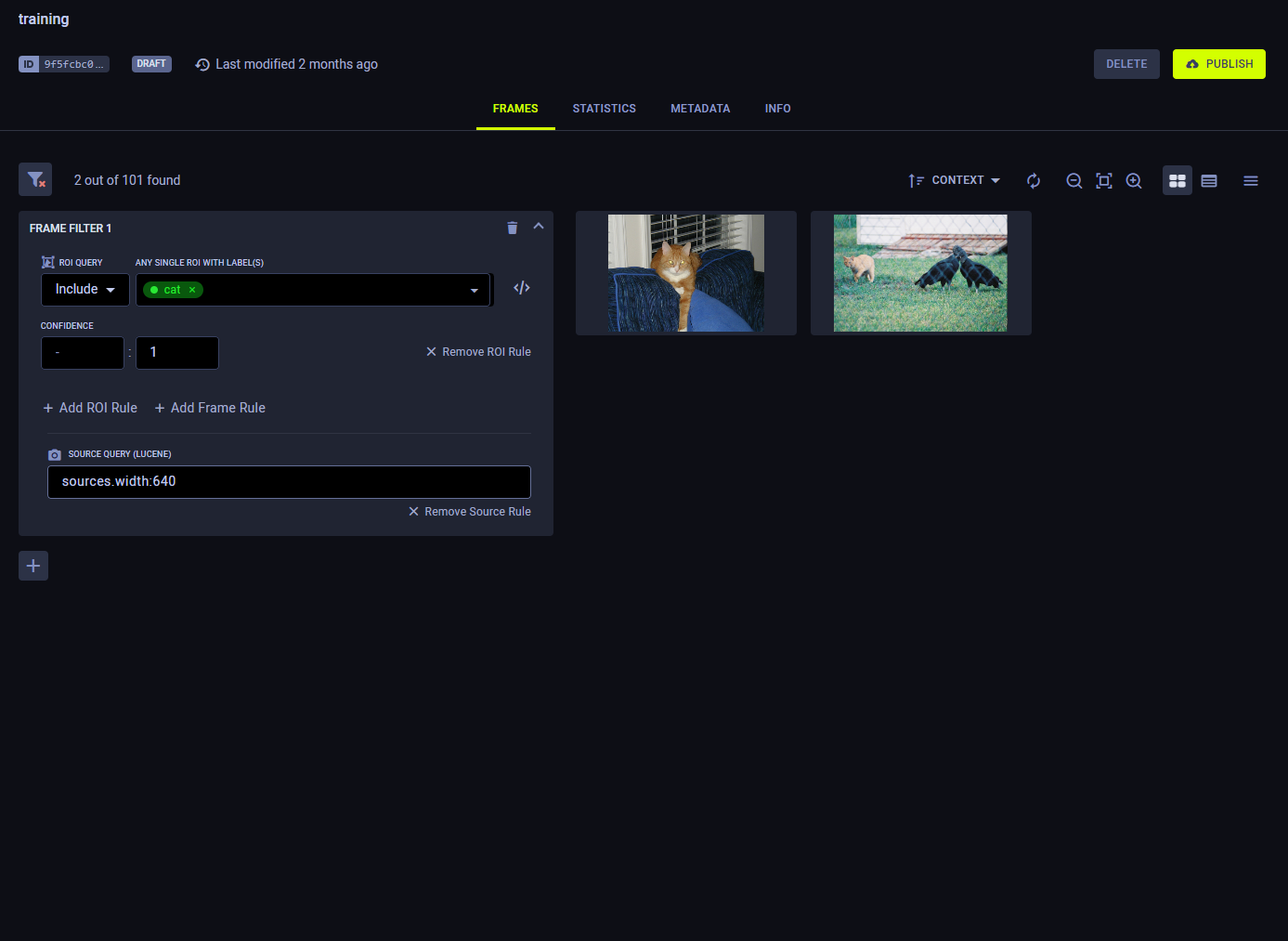Publish the training dataset version
This screenshot has width=1288, height=941.
tap(1218, 64)
